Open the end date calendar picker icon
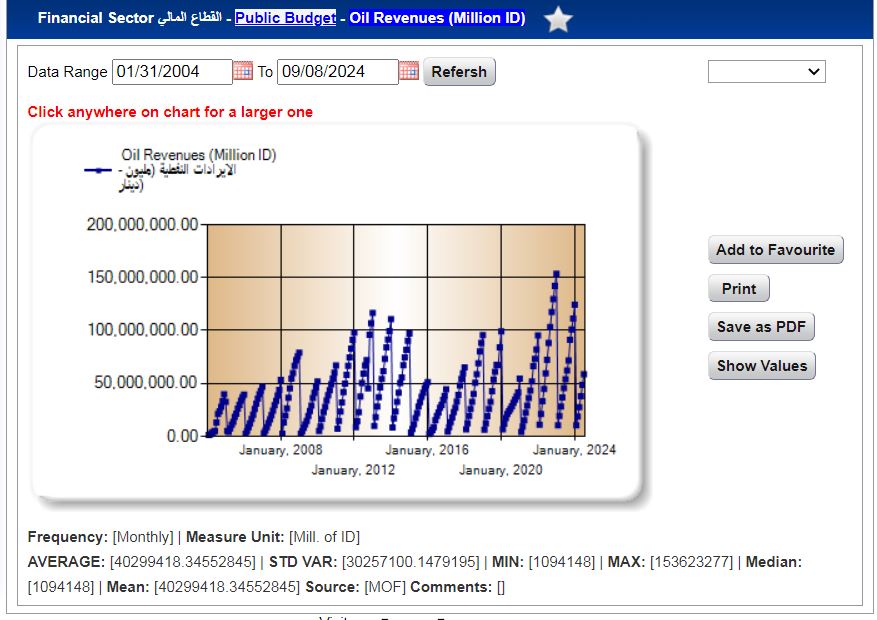Screen dimensions: 877x620 (408, 71)
